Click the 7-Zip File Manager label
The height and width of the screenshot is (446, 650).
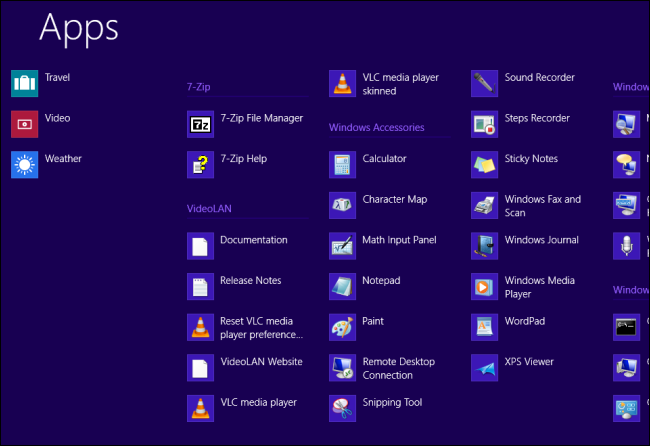[x=262, y=118]
